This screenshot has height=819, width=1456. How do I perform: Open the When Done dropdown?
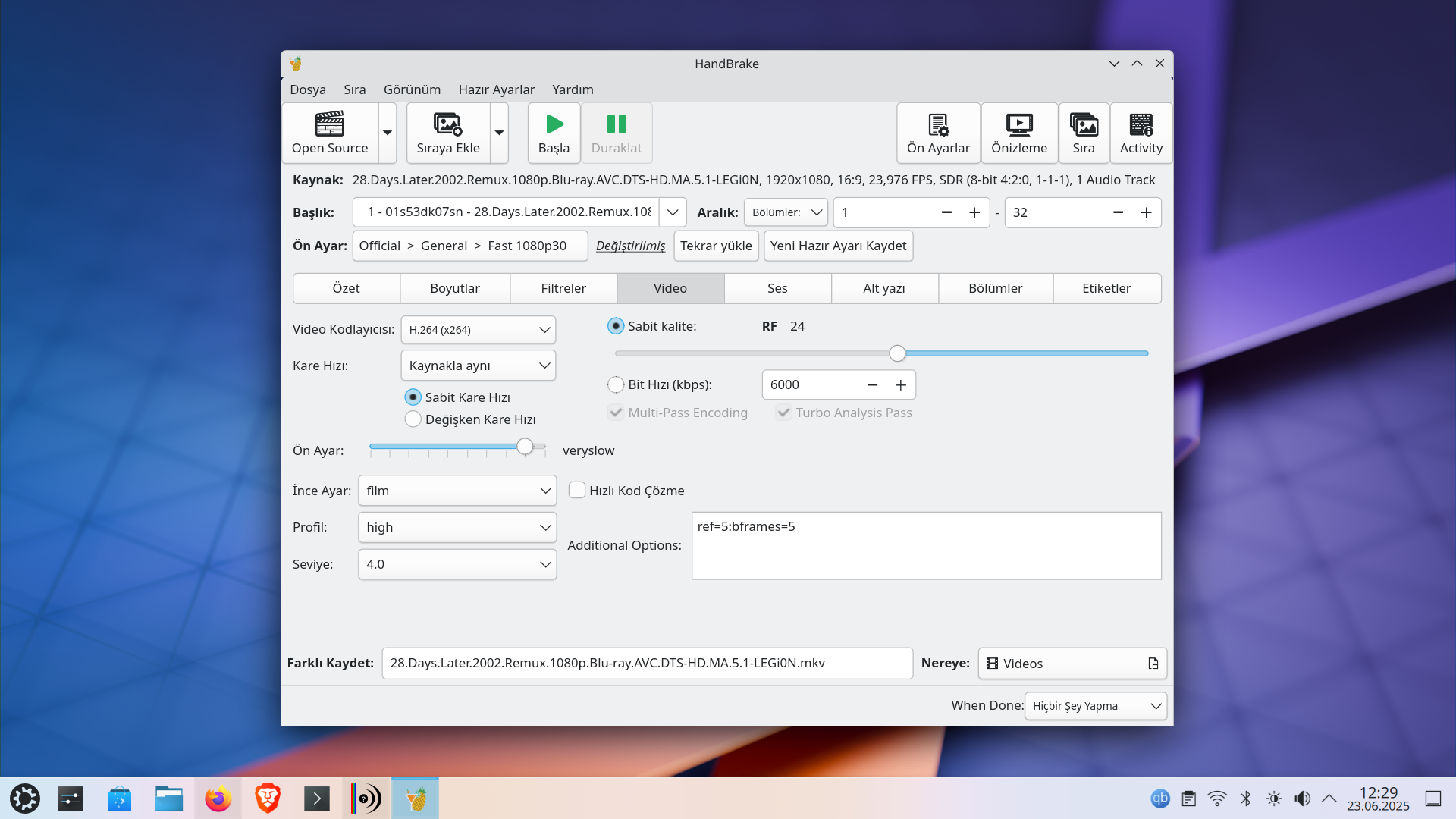tap(1095, 706)
